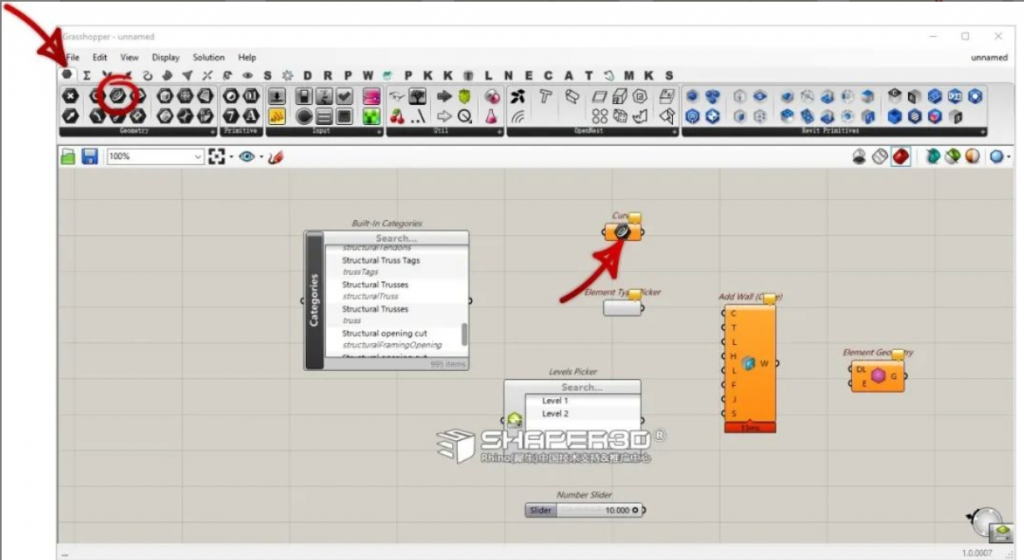This screenshot has height=560, width=1024.
Task: Select 'Level 2' in Levels Picker
Action: tap(555, 414)
